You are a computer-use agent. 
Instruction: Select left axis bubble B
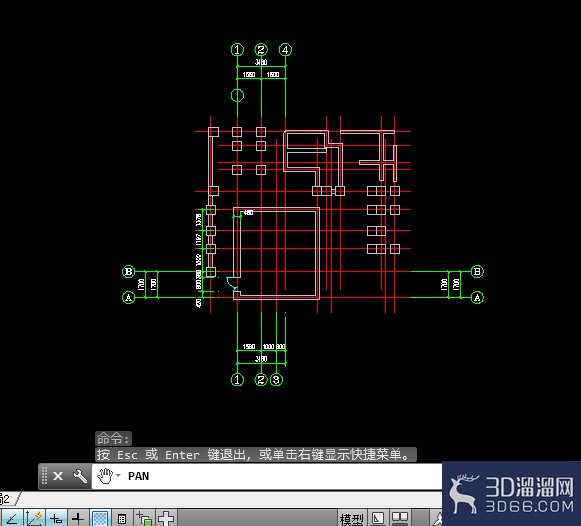tap(129, 272)
